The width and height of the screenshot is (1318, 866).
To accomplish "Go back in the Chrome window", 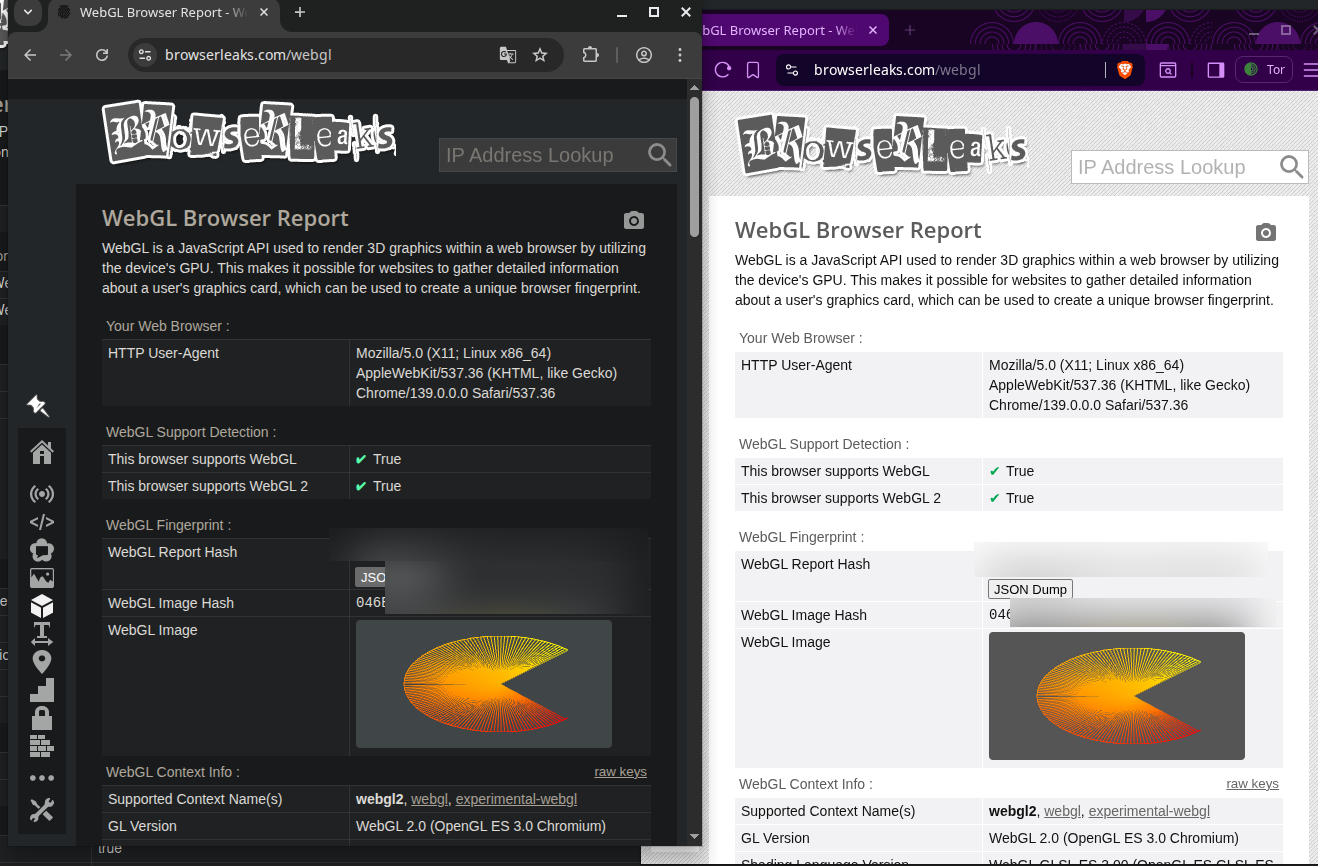I will tap(30, 55).
